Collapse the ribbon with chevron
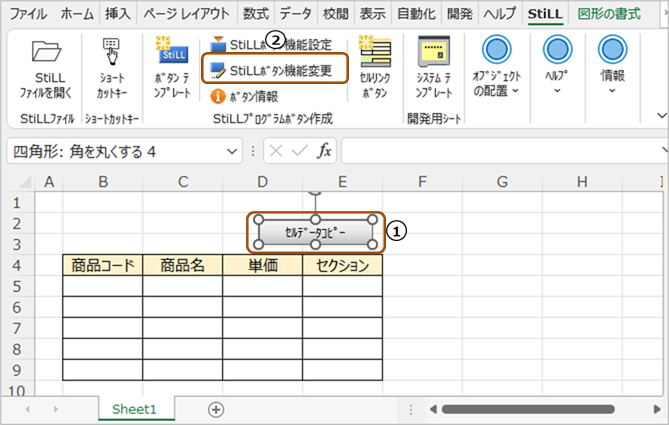The height and width of the screenshot is (425, 669). click(x=662, y=116)
